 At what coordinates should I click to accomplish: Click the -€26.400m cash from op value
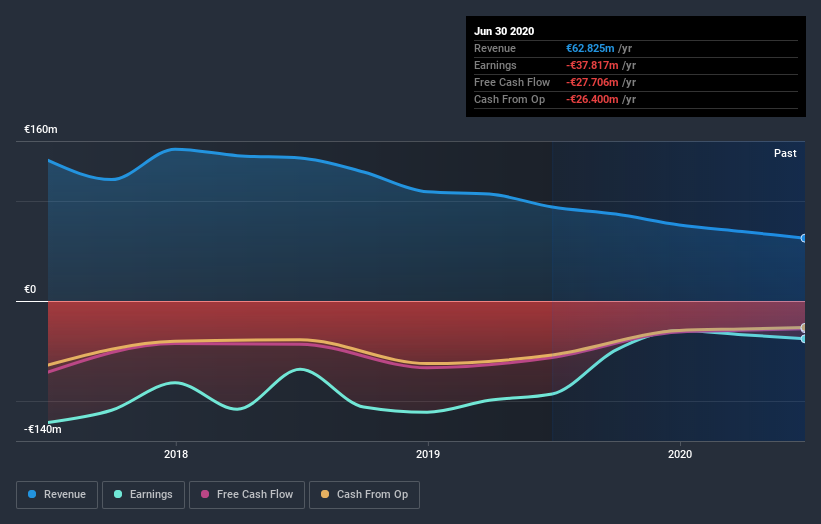[x=592, y=99]
